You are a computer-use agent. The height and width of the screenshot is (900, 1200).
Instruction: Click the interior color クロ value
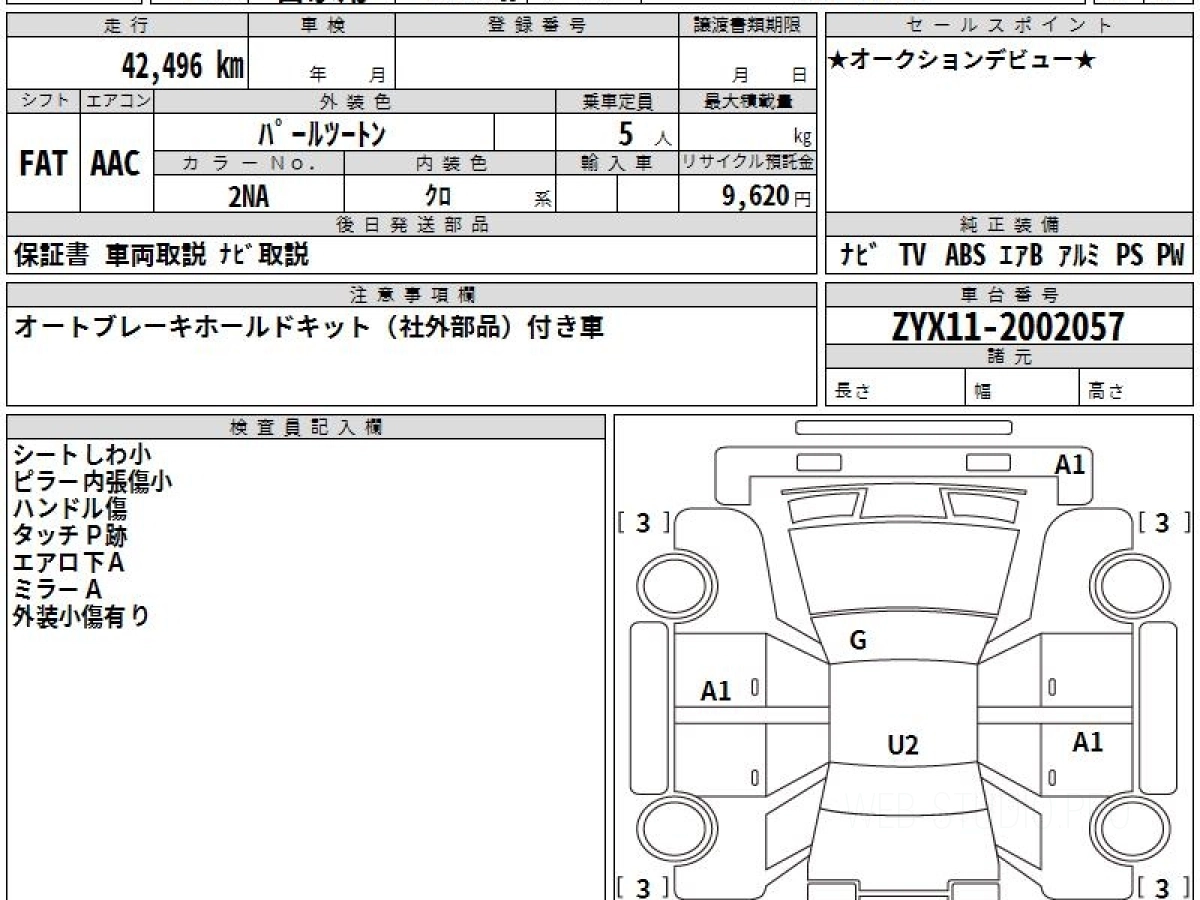click(x=438, y=196)
